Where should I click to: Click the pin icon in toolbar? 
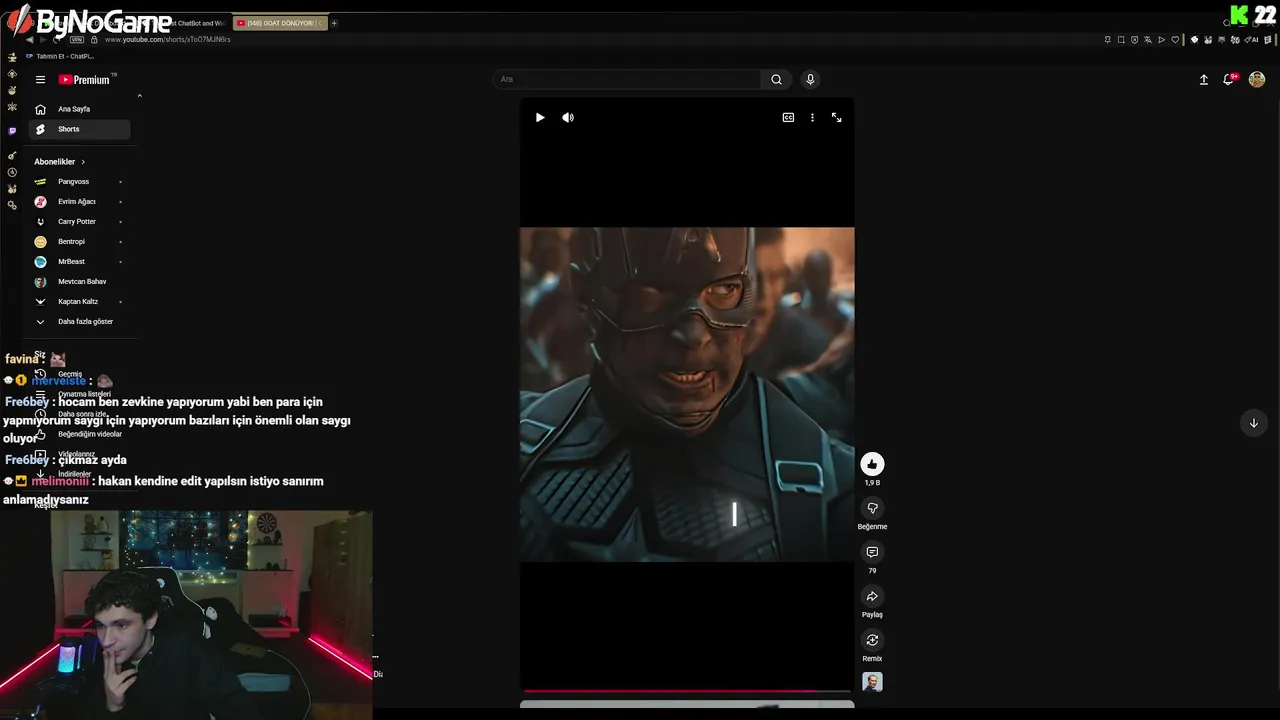[1108, 40]
